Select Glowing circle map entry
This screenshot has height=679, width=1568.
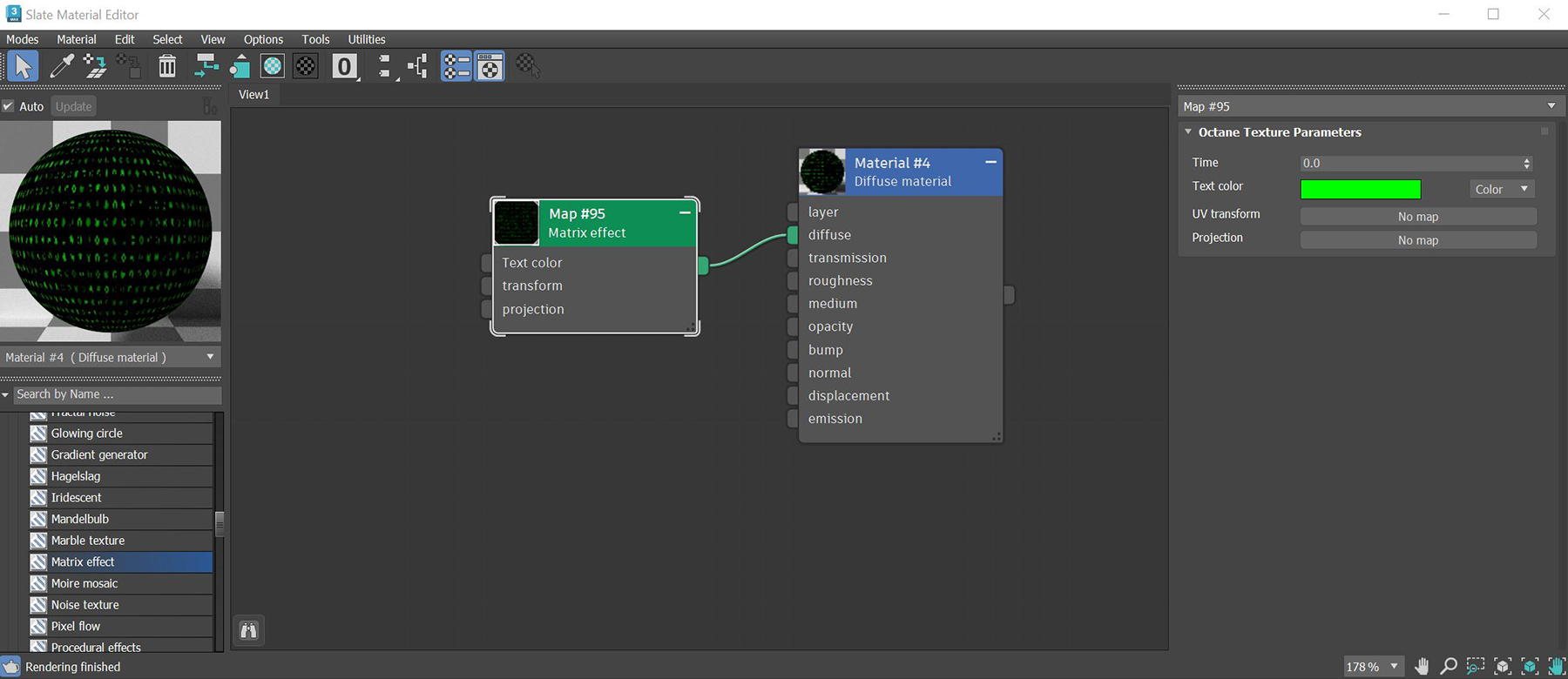[120, 433]
